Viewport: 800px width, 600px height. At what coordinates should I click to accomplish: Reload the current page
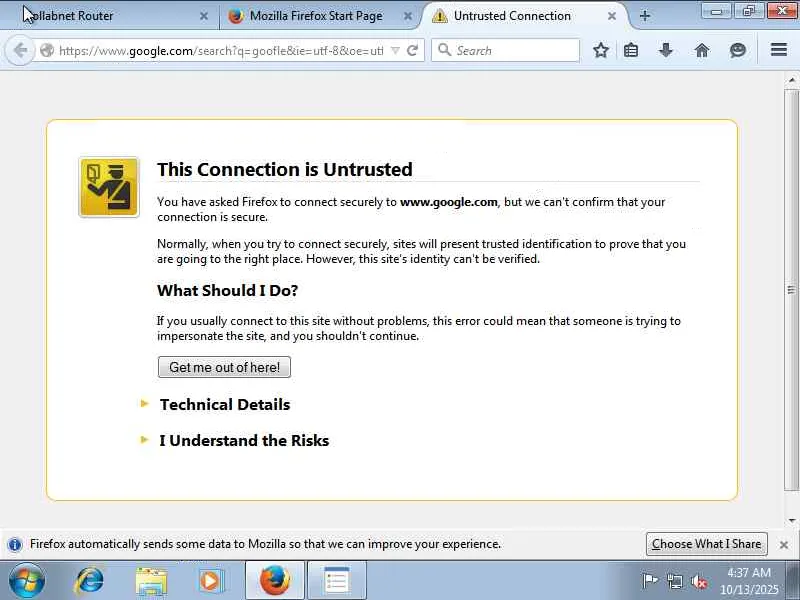(x=412, y=51)
